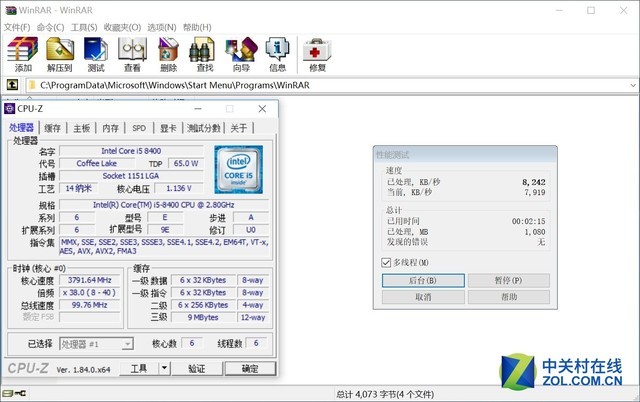Click the 1.136 V core voltage value
640x402 pixels.
tap(178, 188)
